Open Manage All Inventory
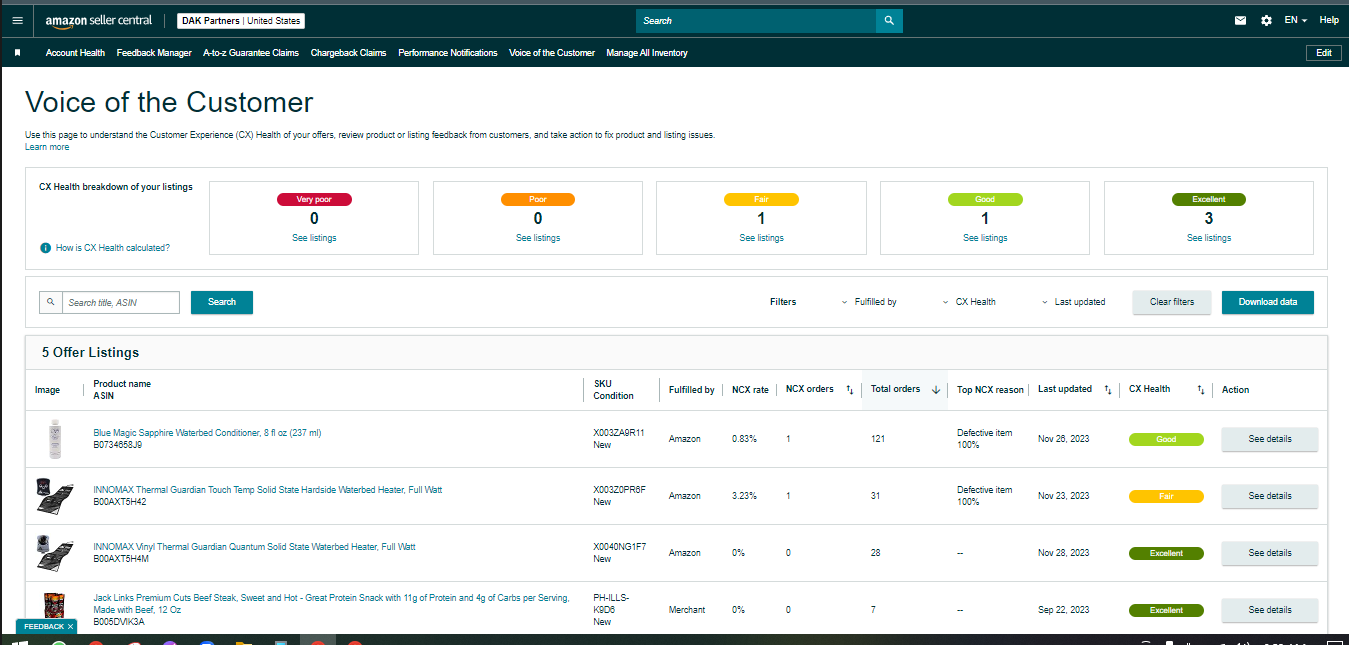Viewport: 1349px width, 645px height. 647,53
